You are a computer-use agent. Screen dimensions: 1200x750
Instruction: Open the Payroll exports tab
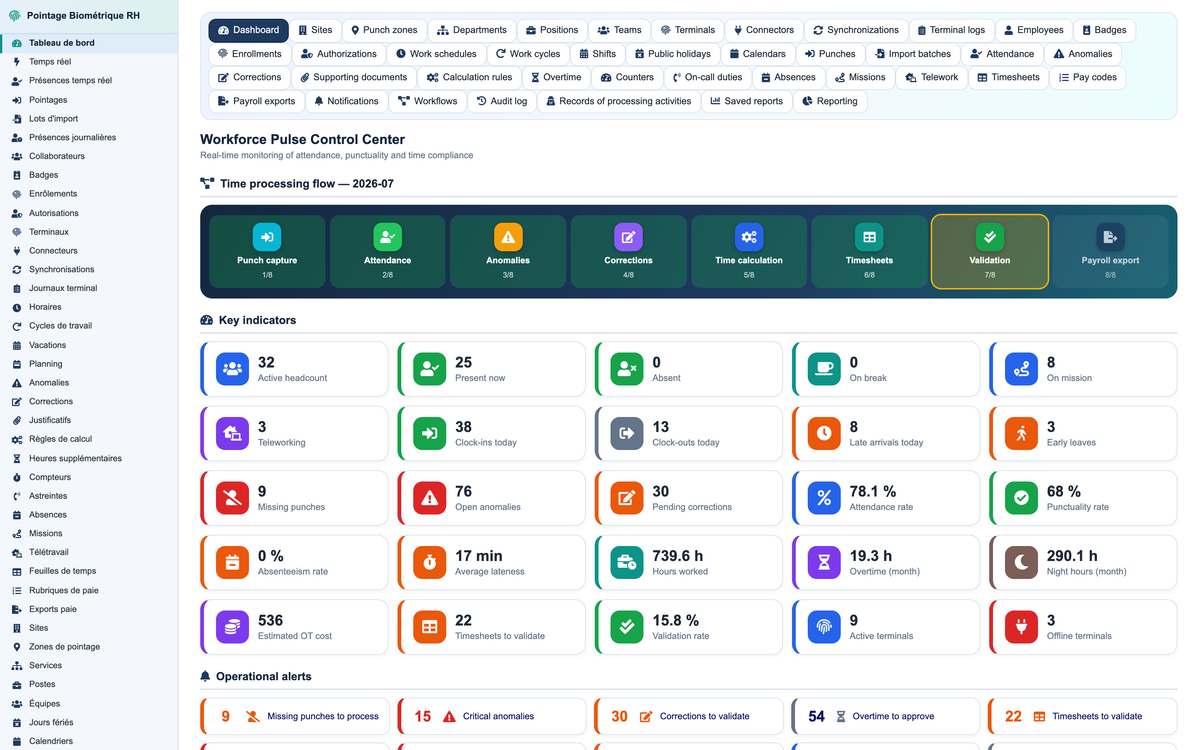point(255,101)
